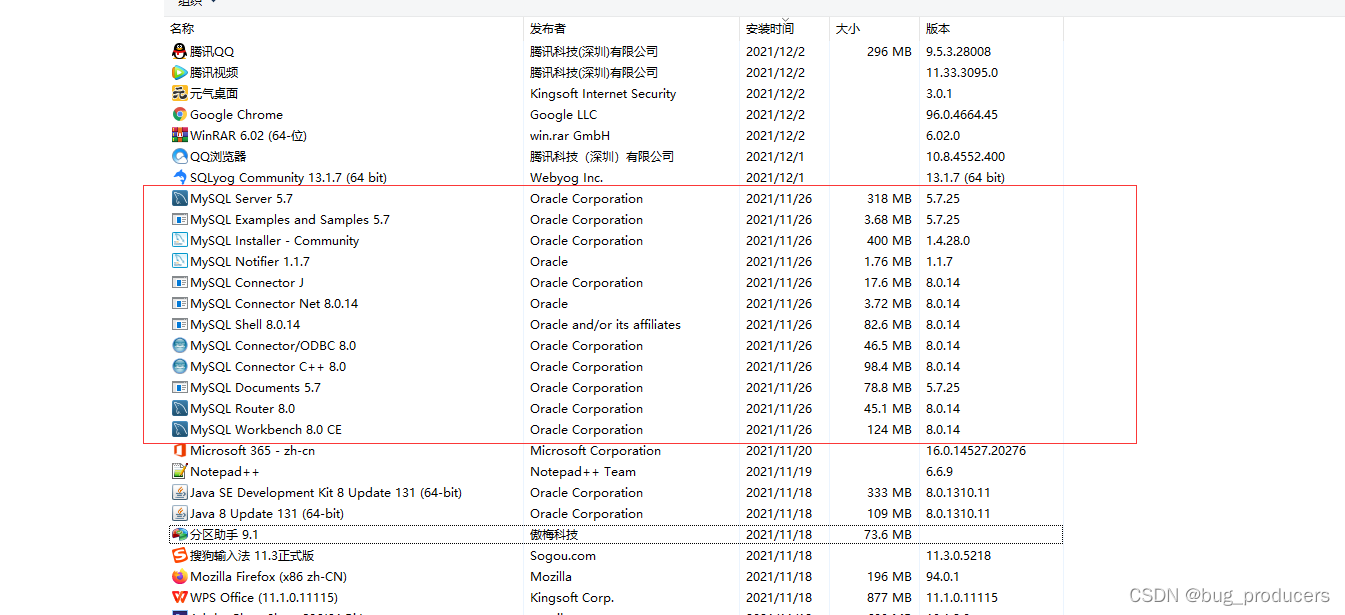Screen dimensions: 1345x615
Task: Click the WPS Office icon
Action: click(x=179, y=597)
